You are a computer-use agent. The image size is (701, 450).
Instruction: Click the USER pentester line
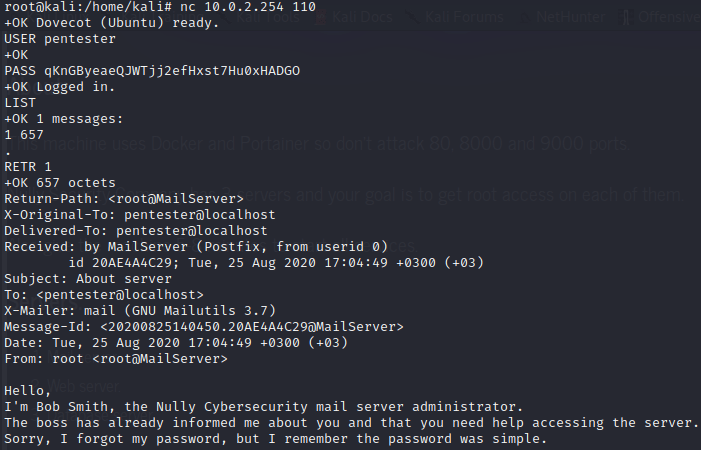click(x=60, y=39)
